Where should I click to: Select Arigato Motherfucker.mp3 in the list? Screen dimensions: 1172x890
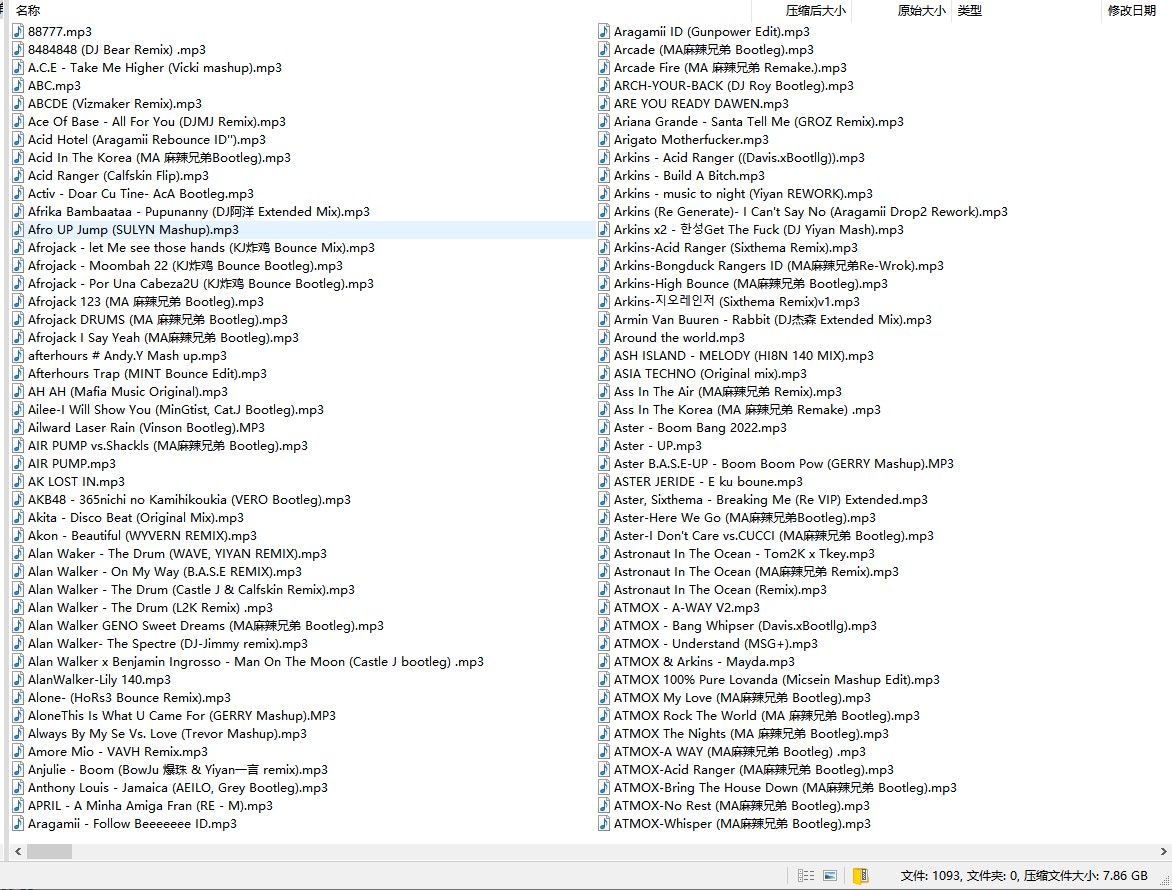tap(691, 139)
